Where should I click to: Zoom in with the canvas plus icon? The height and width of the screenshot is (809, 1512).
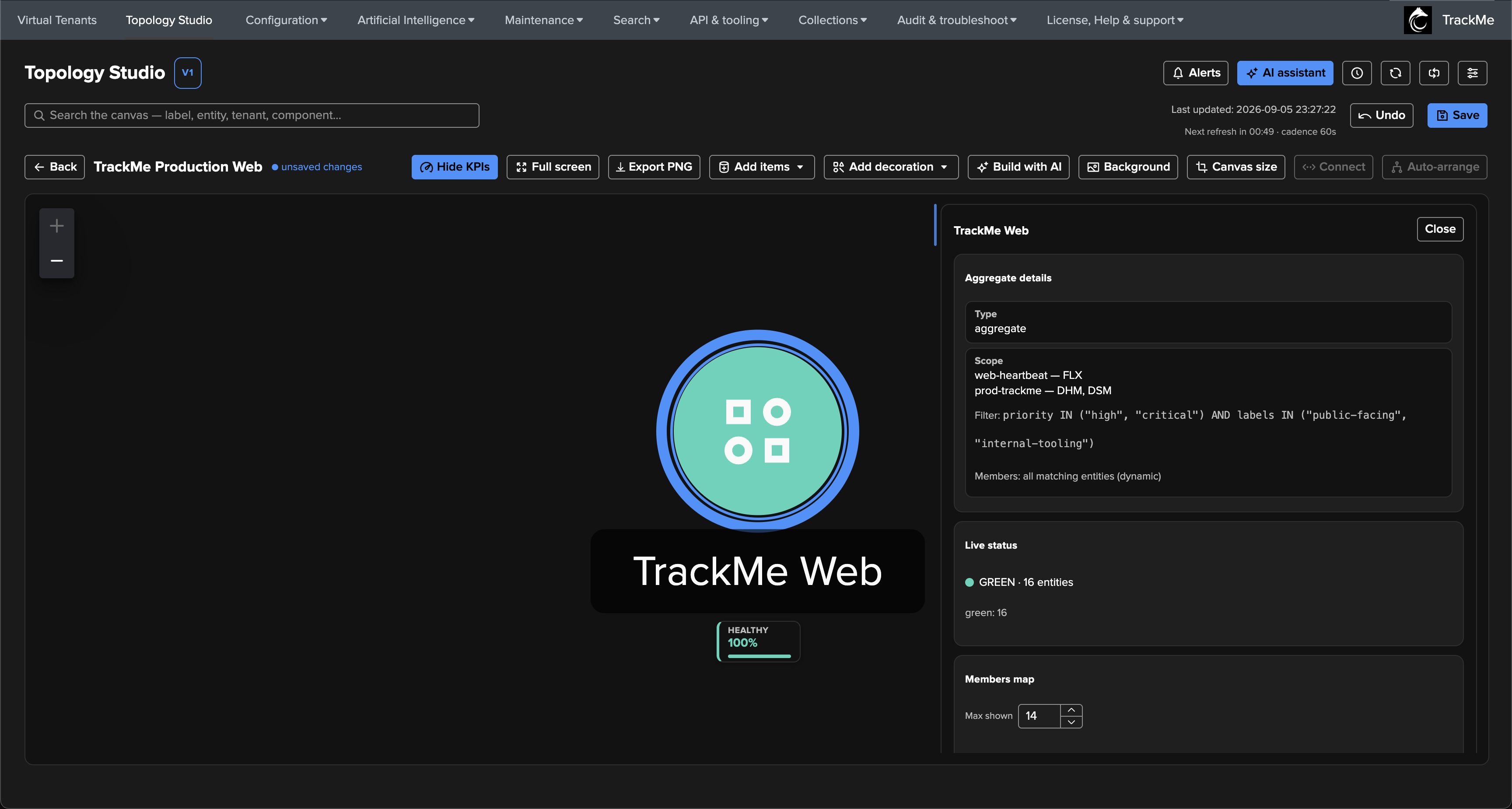(57, 226)
